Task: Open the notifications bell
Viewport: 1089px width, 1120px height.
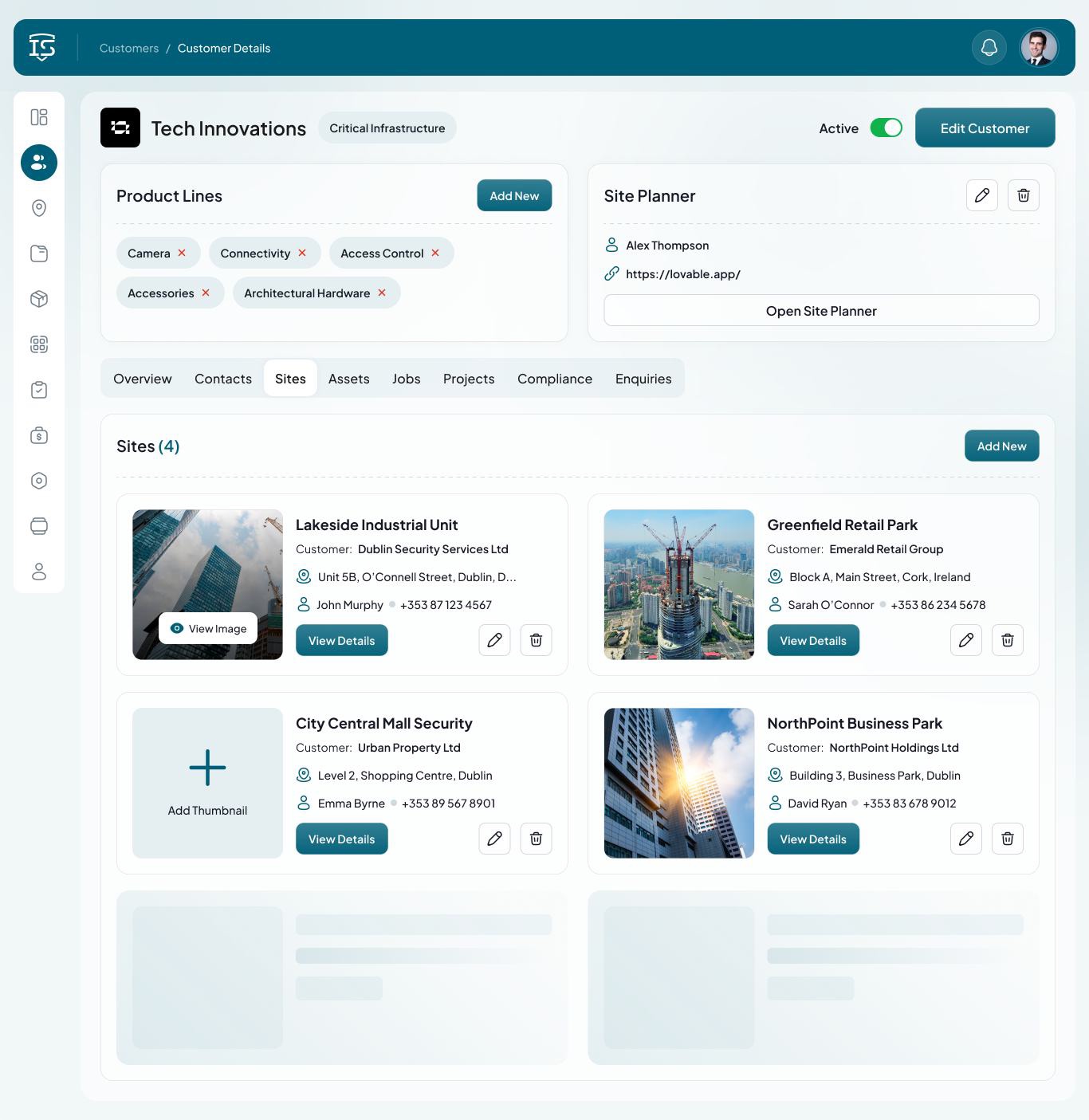Action: click(989, 48)
